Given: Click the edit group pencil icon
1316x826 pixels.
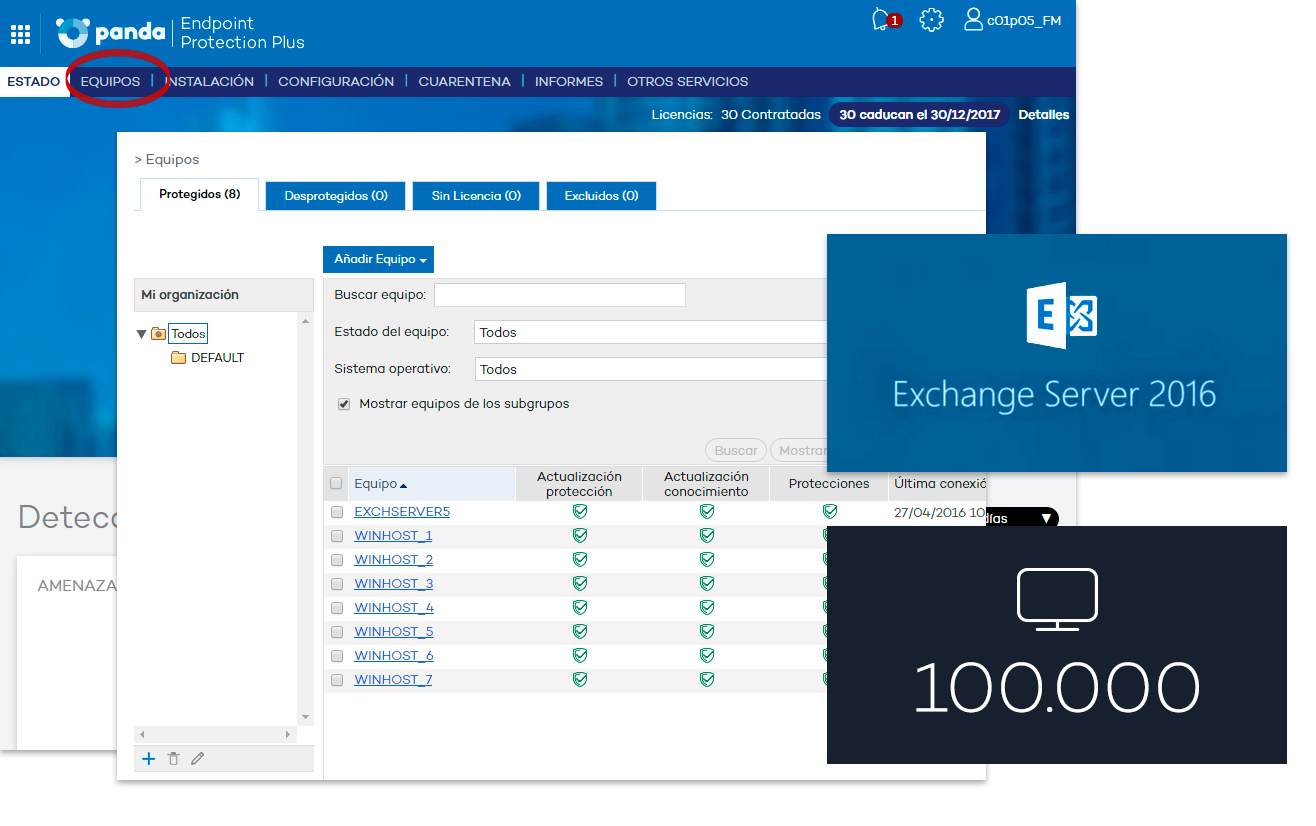Looking at the screenshot, I should click(x=197, y=759).
